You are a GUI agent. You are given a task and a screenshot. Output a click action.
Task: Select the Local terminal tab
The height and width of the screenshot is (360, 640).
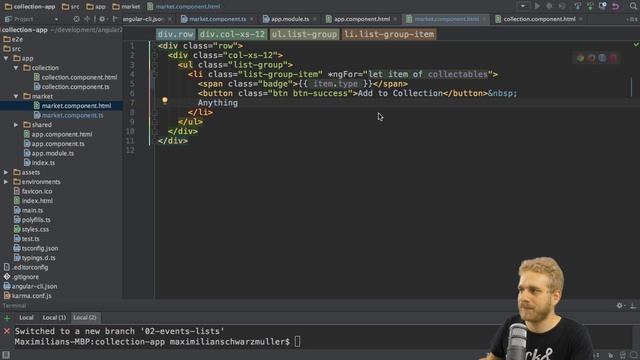click(x=26, y=318)
